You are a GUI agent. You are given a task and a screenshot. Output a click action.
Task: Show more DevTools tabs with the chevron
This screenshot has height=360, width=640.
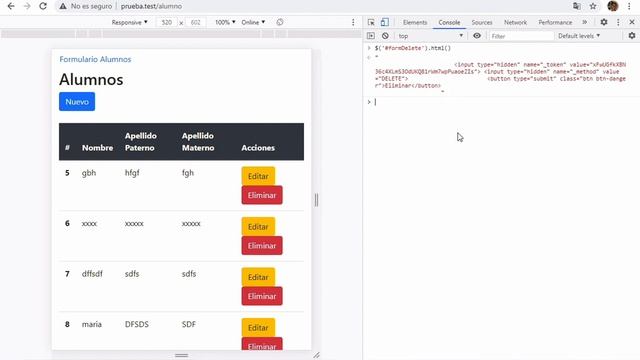[584, 22]
